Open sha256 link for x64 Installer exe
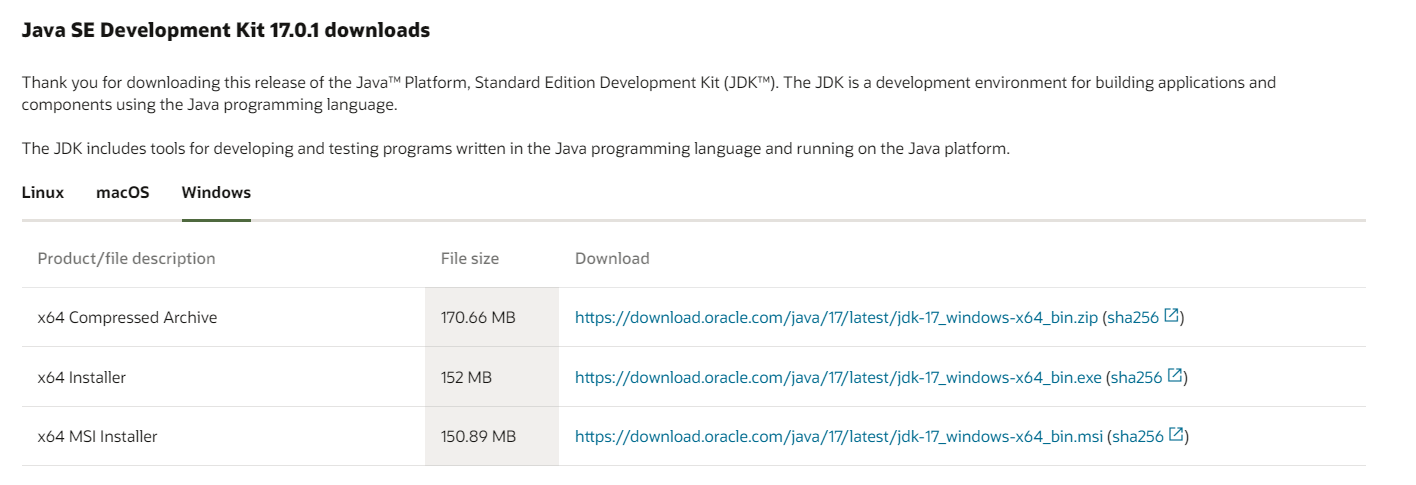This screenshot has width=1416, height=485. coord(1137,378)
